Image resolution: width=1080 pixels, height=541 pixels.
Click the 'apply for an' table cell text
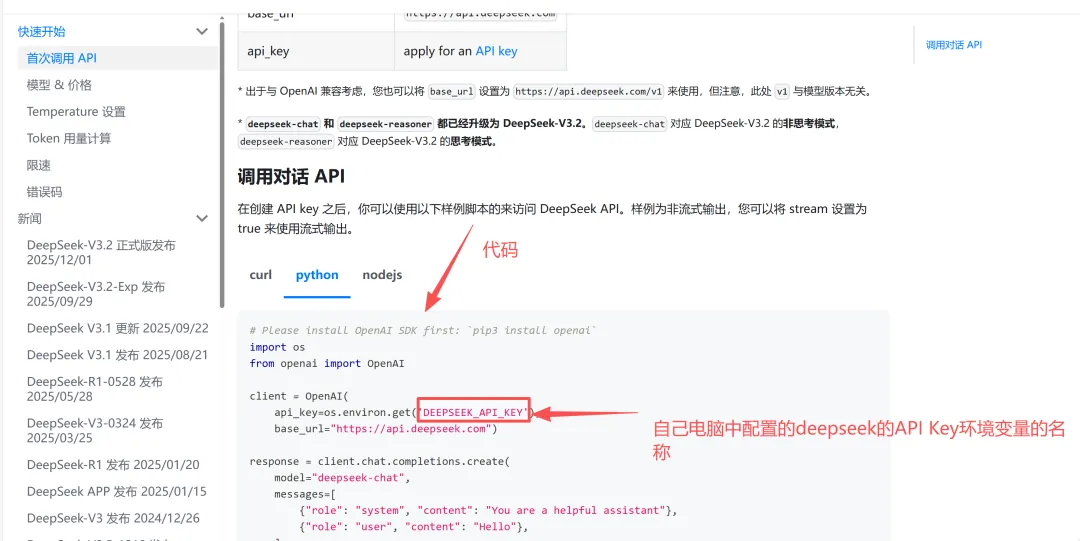pos(438,51)
